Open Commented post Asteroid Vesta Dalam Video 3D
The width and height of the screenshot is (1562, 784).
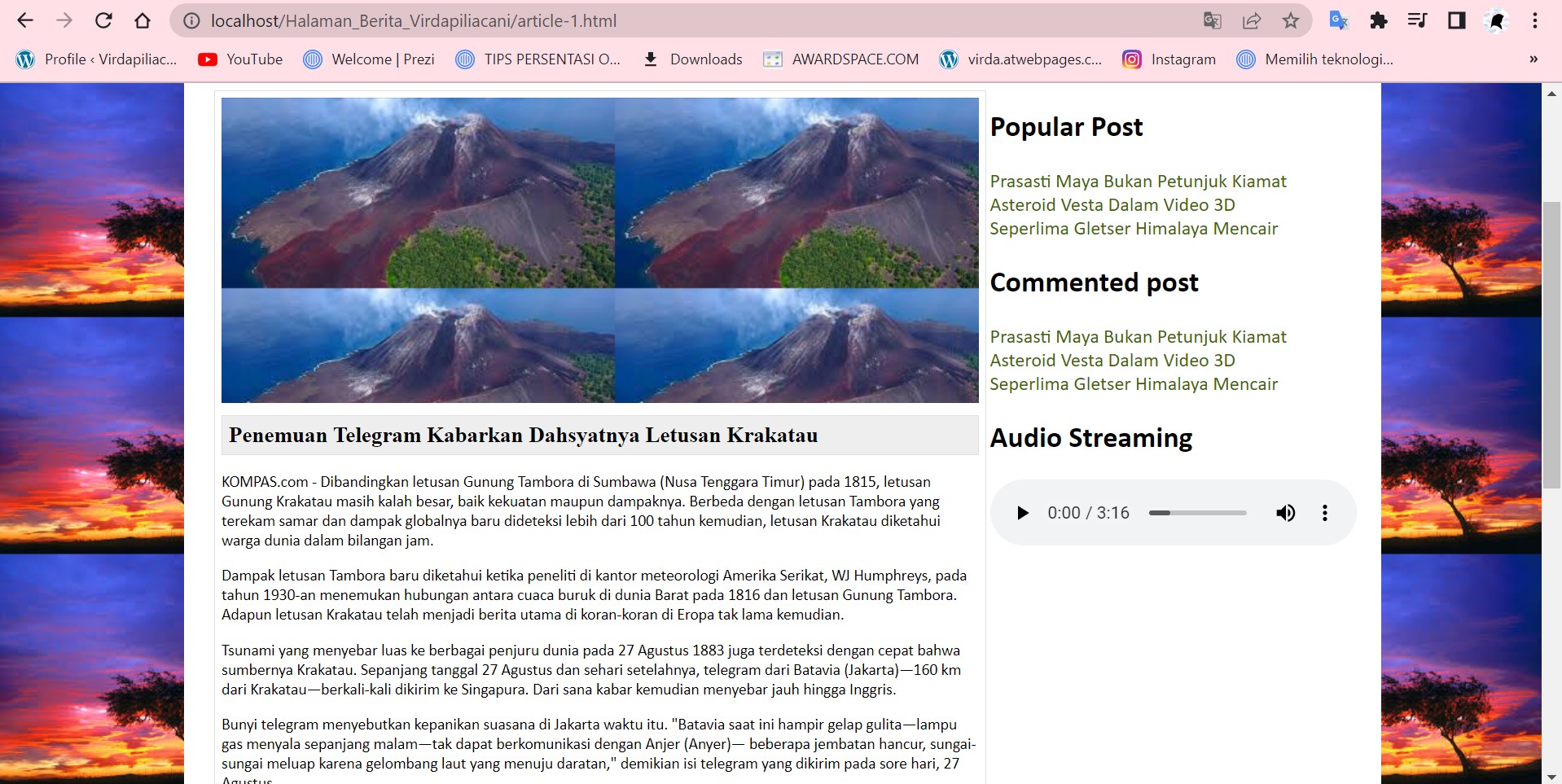point(1112,361)
